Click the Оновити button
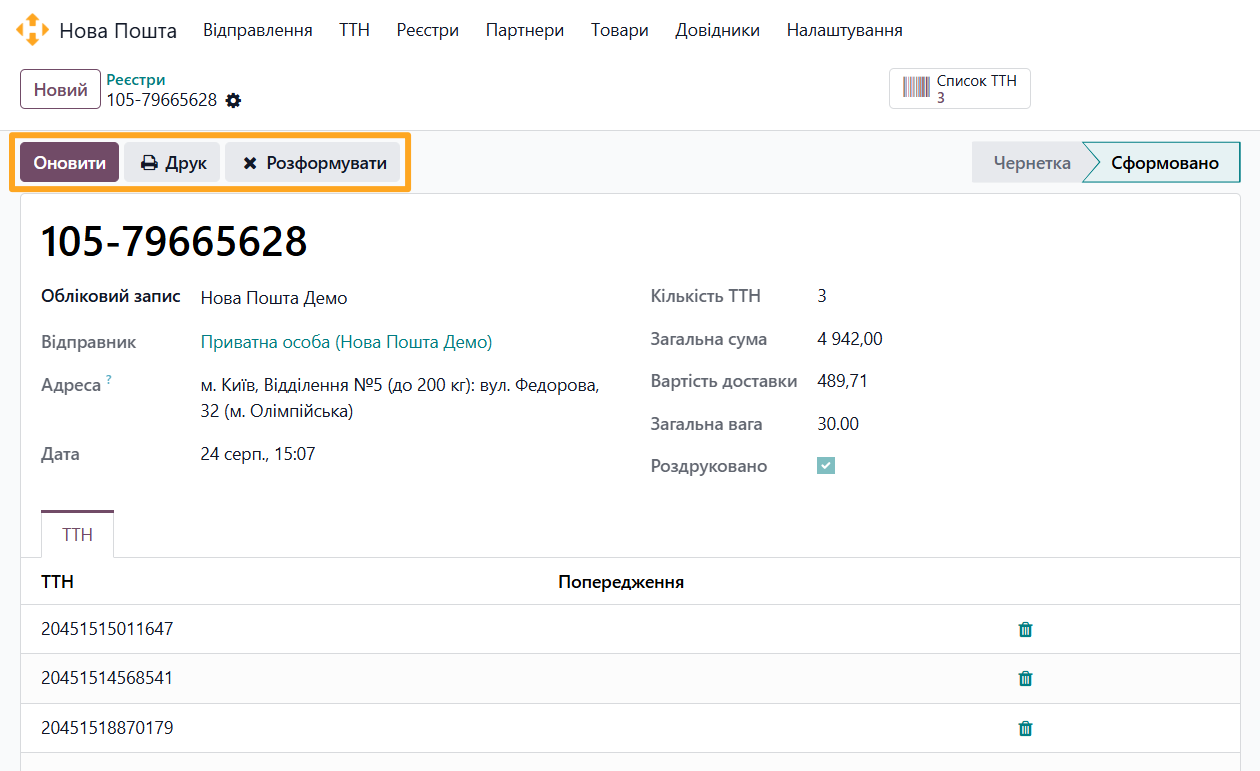The width and height of the screenshot is (1260, 771). click(70, 162)
